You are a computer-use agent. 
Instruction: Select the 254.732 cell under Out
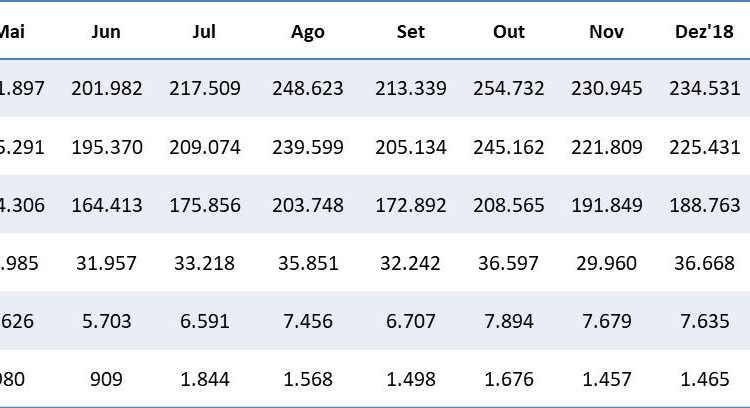click(509, 89)
